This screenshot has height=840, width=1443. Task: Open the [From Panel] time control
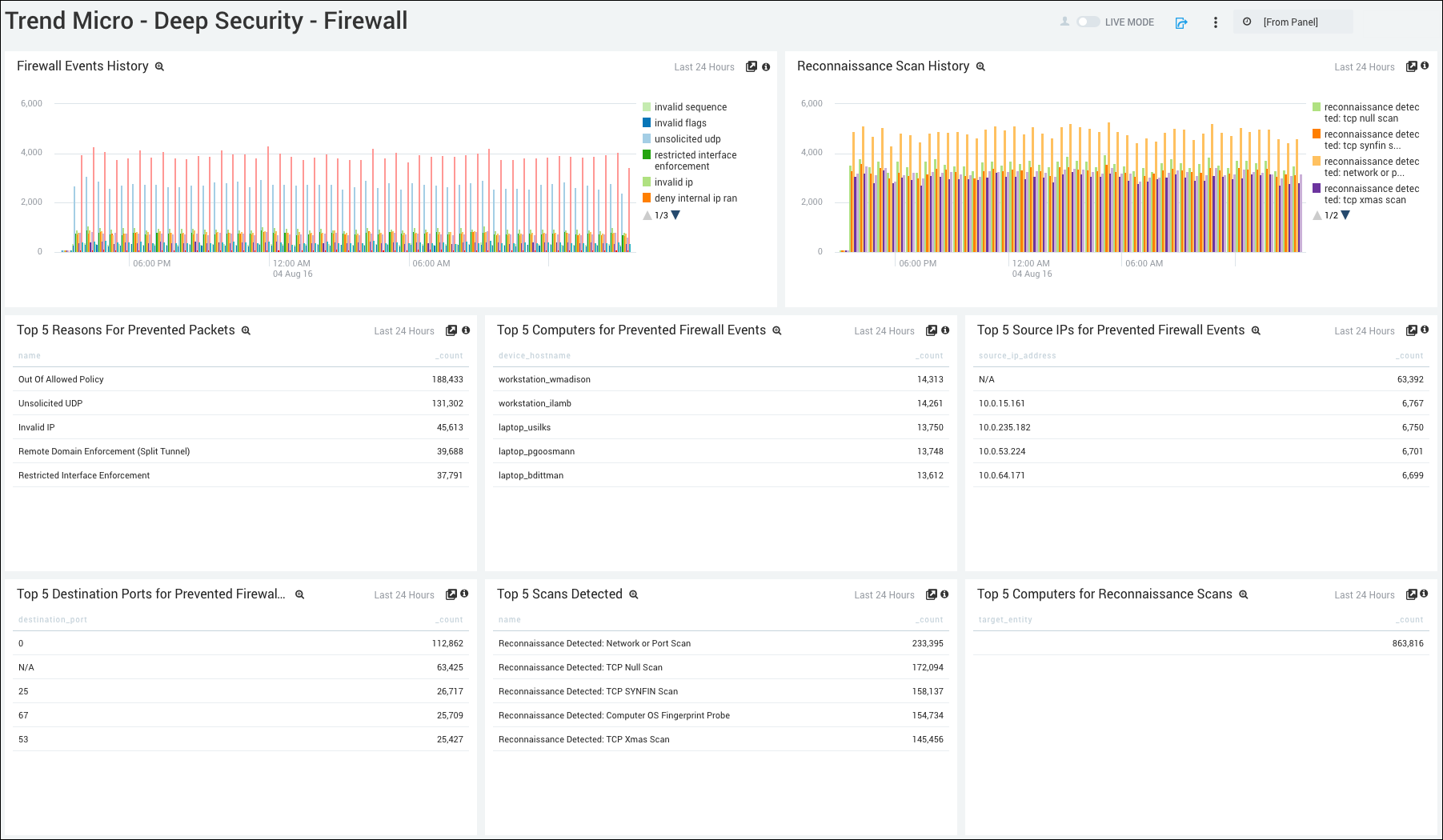[x=1293, y=22]
